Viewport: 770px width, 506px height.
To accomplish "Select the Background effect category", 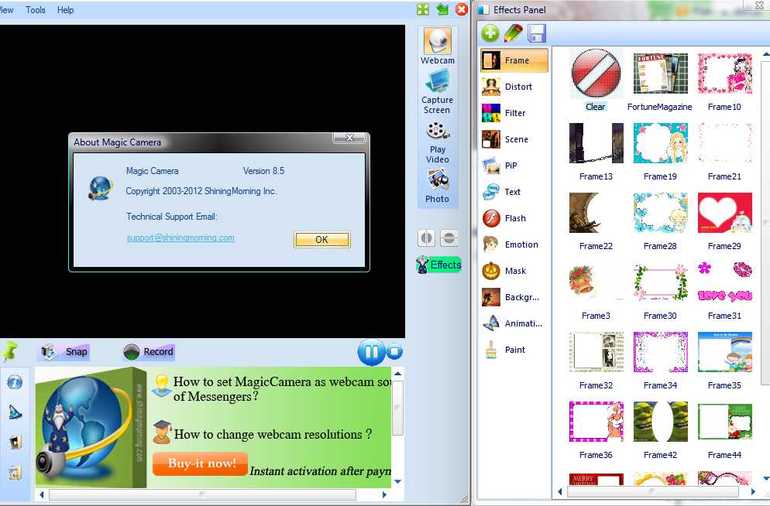I will click(514, 297).
